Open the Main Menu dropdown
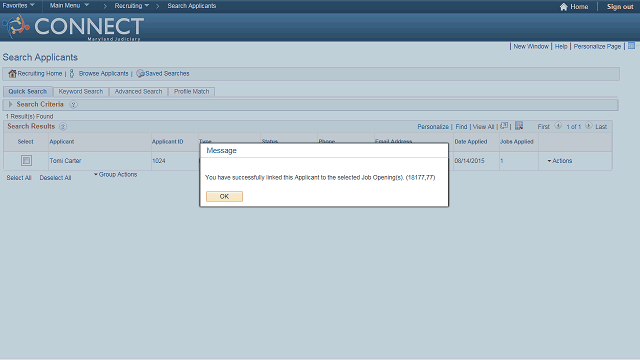The height and width of the screenshot is (360, 640). (x=69, y=6)
